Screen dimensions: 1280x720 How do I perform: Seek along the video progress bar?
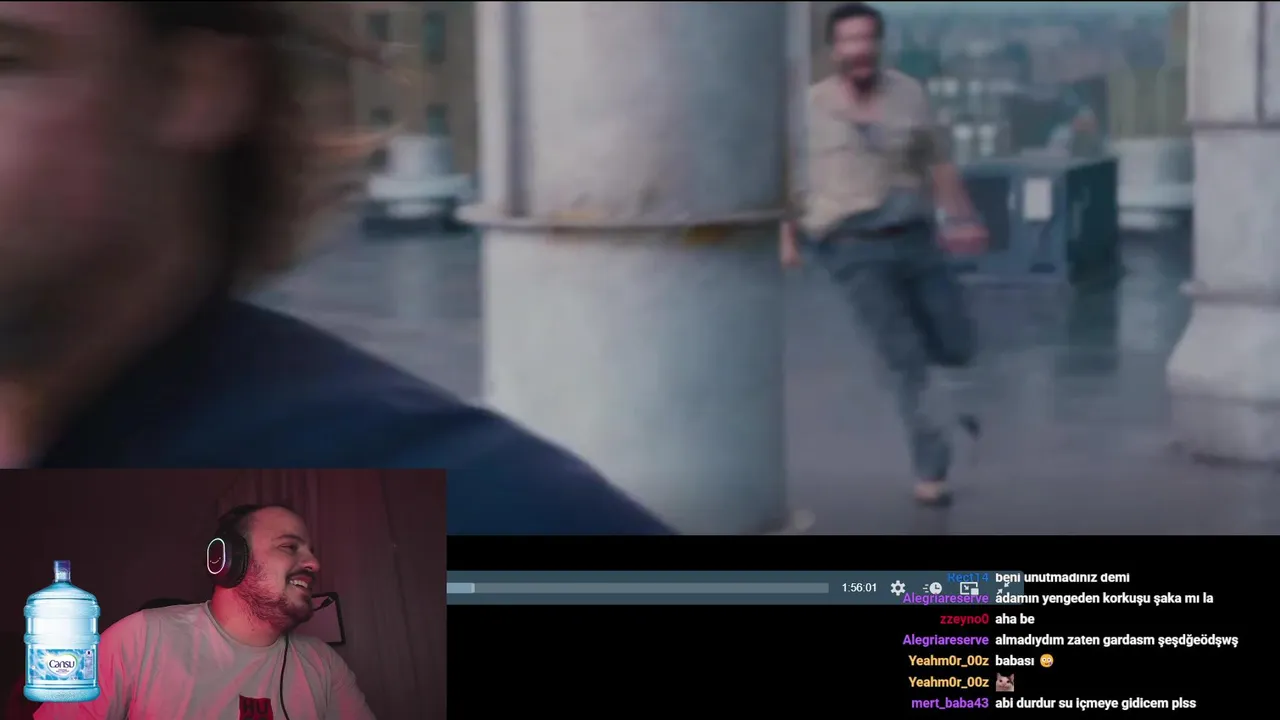(x=638, y=588)
